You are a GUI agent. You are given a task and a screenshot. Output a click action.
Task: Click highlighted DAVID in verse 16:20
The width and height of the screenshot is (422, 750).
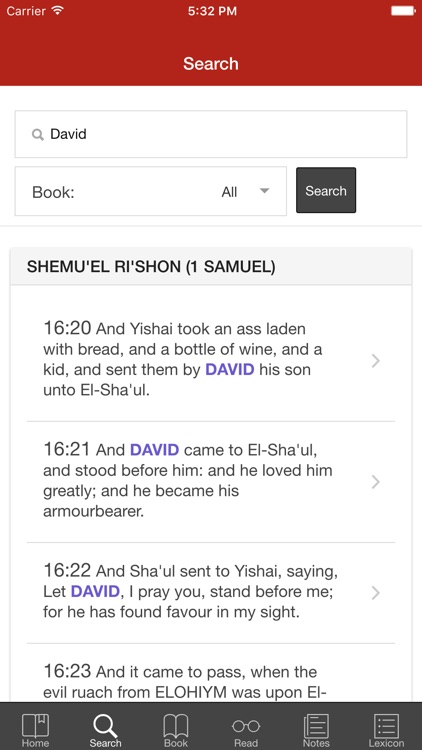coord(230,370)
